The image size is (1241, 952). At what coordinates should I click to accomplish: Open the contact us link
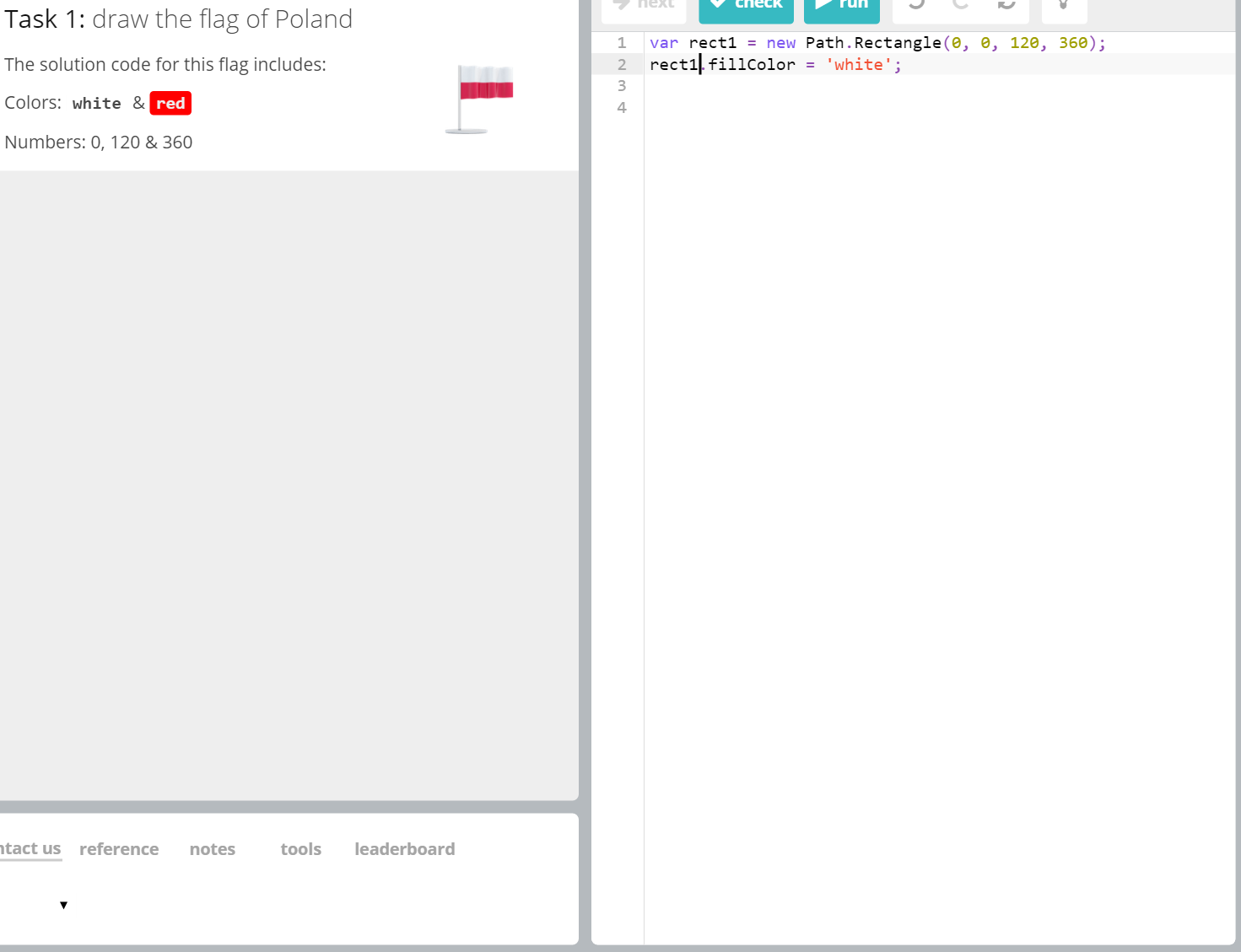click(x=30, y=848)
